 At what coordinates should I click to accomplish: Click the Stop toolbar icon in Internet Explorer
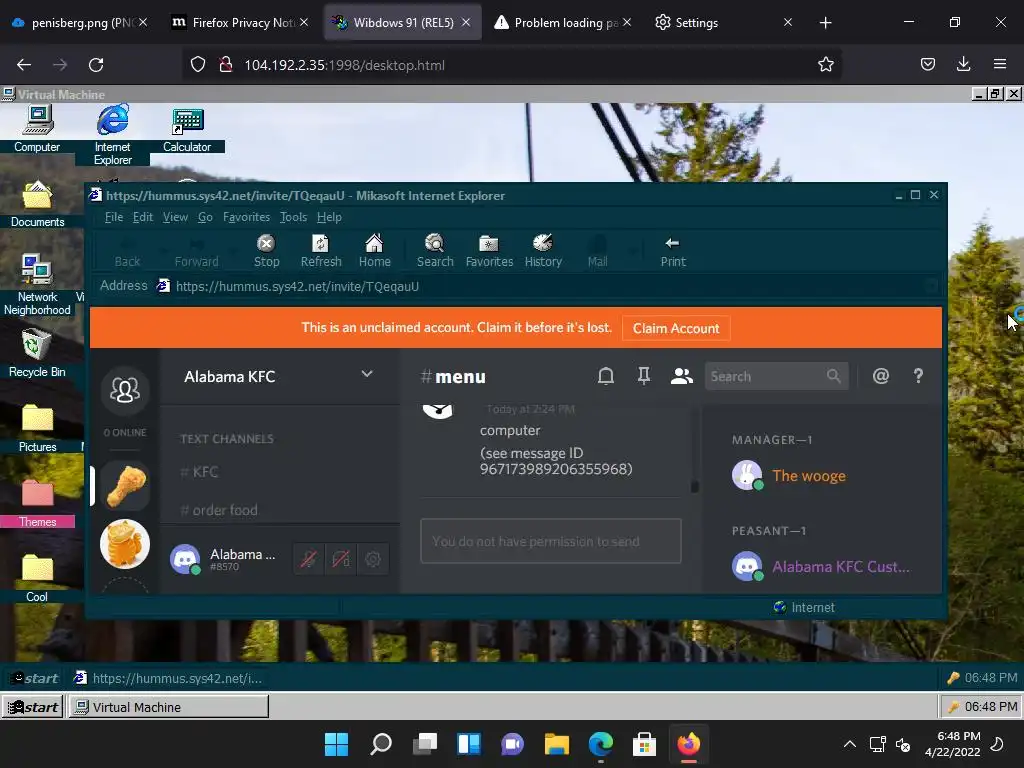tap(266, 251)
